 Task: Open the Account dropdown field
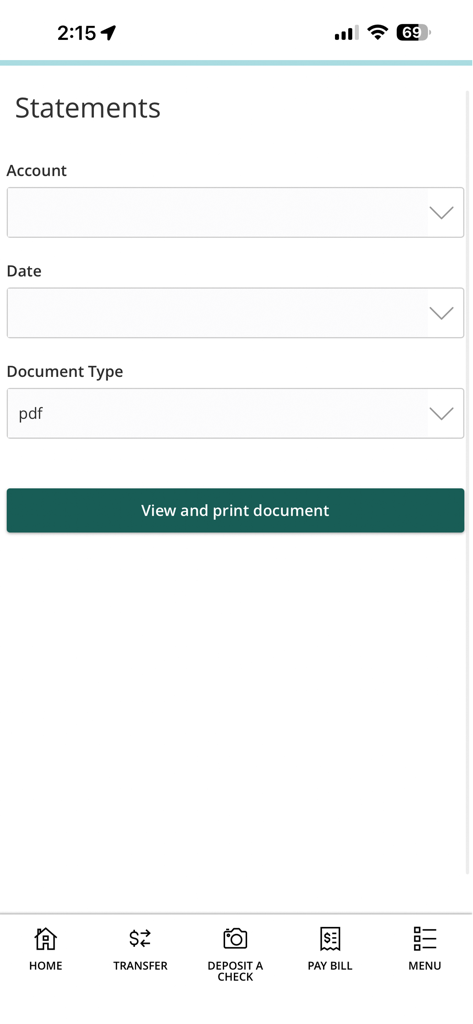(x=235, y=212)
